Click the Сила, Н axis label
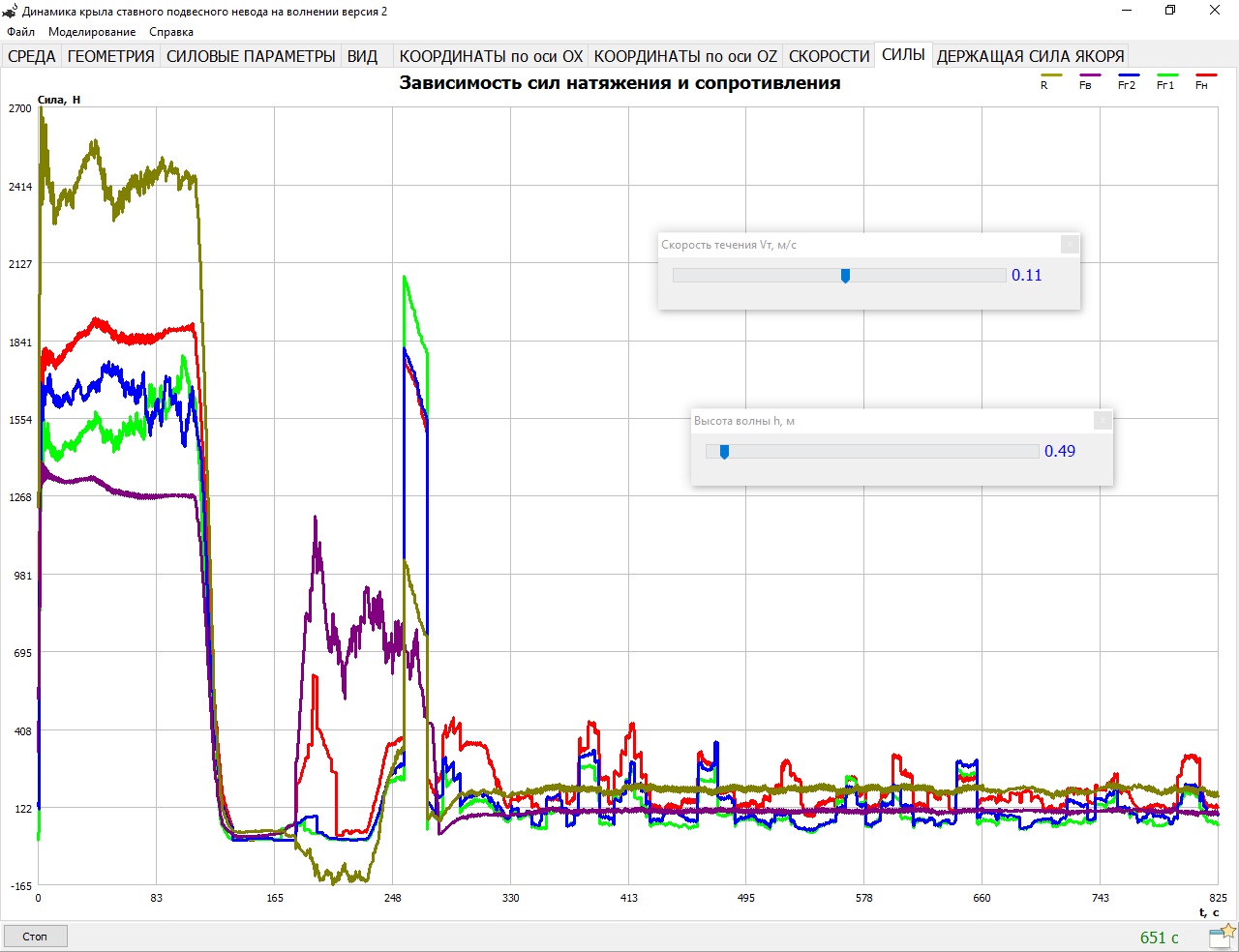Screen dimensions: 1239x952 point(59,100)
